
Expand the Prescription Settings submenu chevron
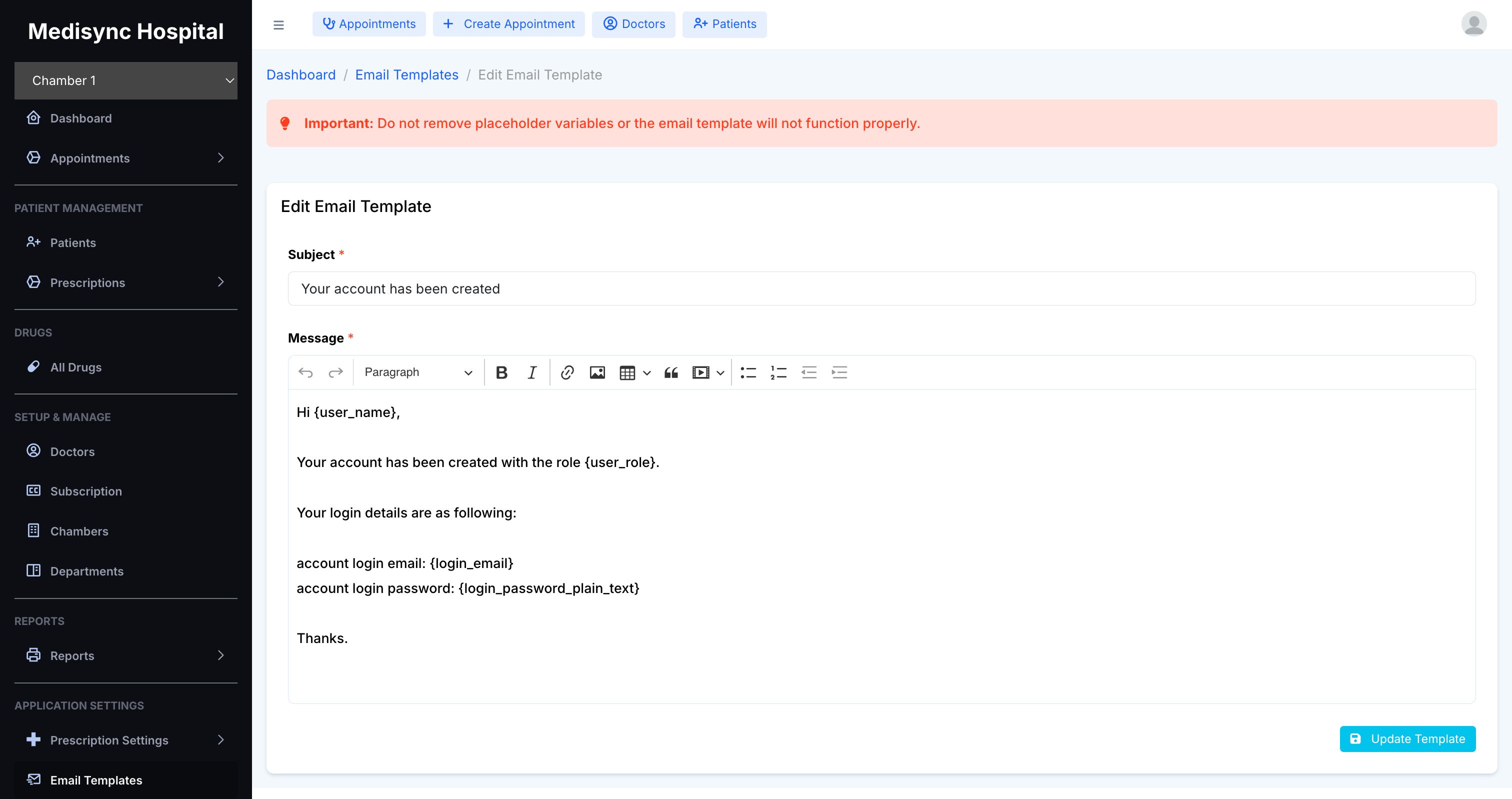[x=220, y=739]
